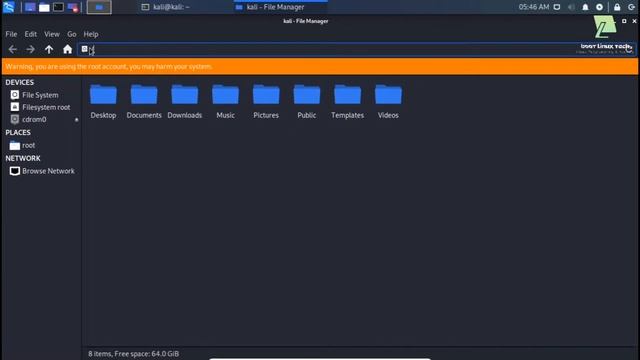Open the Kali applications menu
The width and height of the screenshot is (640, 360).
click(9, 7)
